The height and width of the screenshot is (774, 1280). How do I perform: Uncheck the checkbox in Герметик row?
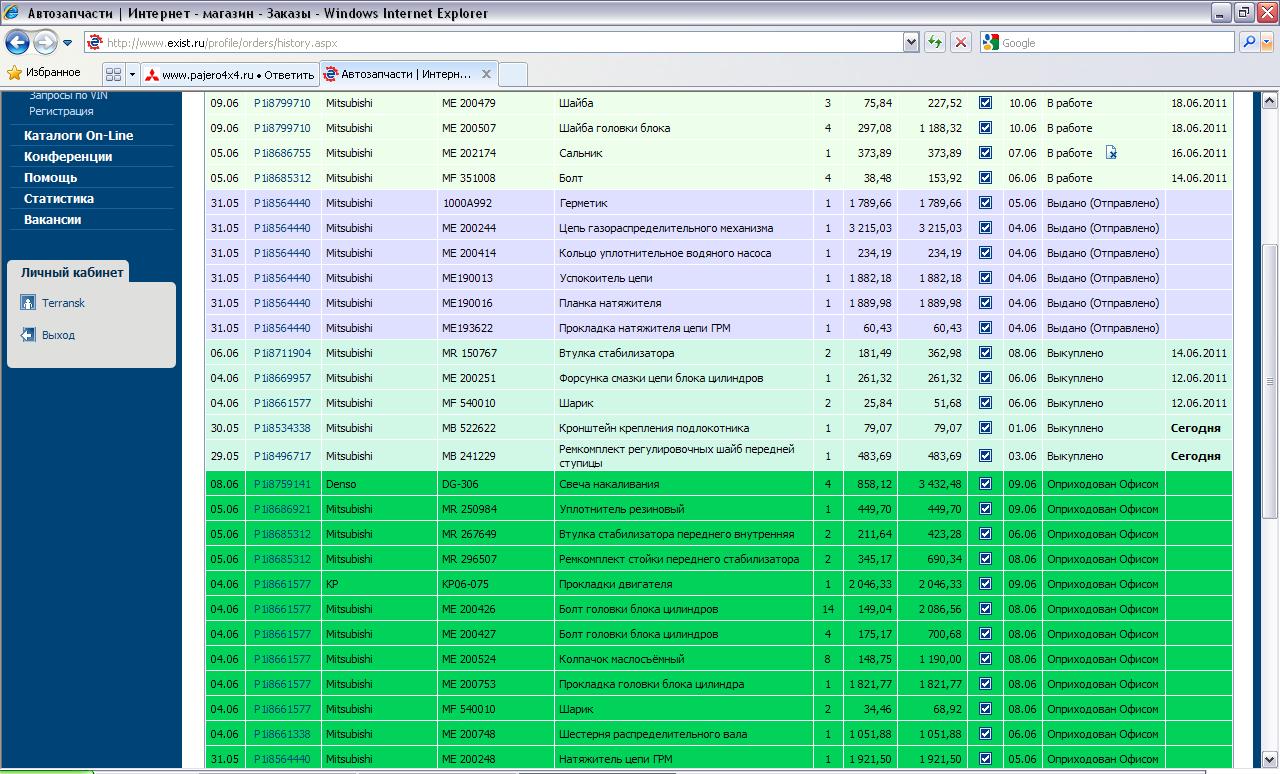(985, 203)
